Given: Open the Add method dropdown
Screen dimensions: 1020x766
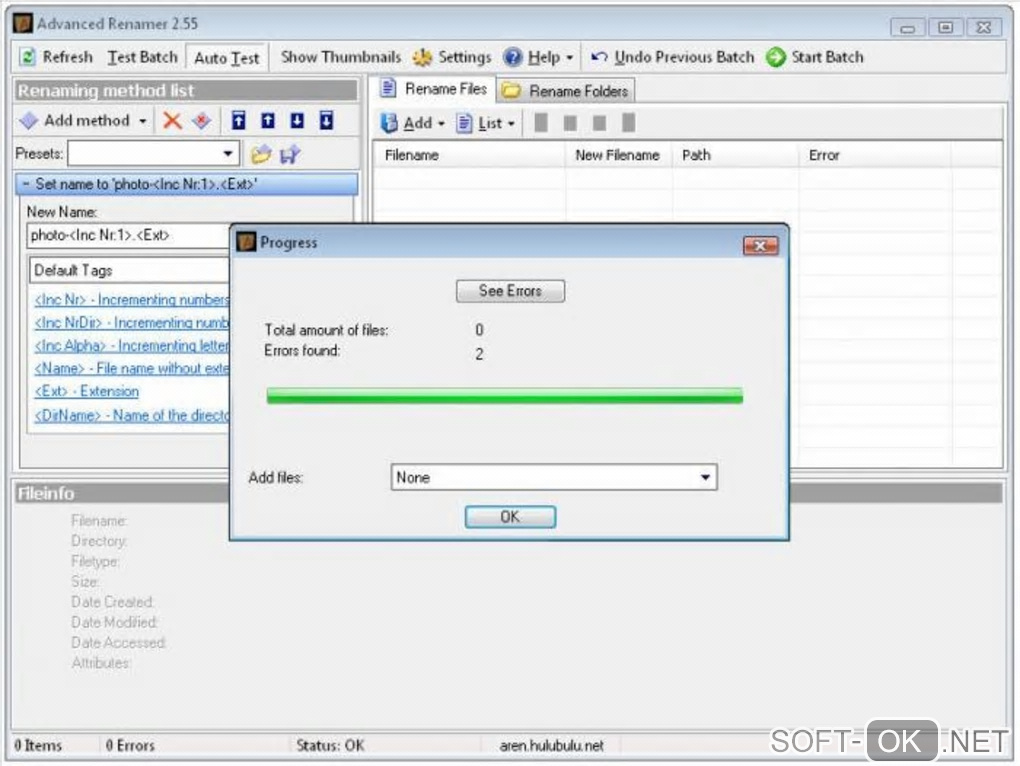Looking at the screenshot, I should click(x=143, y=121).
